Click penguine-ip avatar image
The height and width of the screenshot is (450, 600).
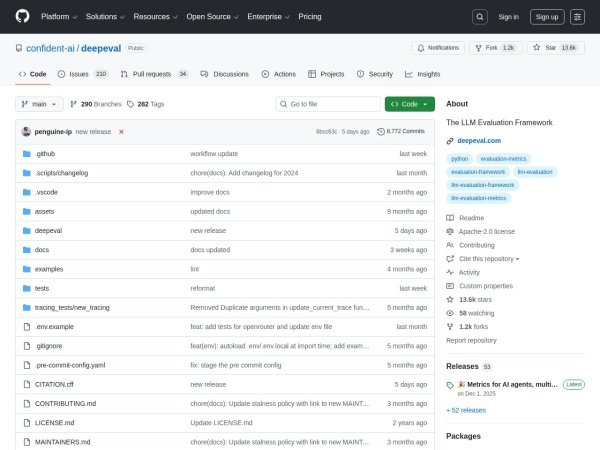26,132
